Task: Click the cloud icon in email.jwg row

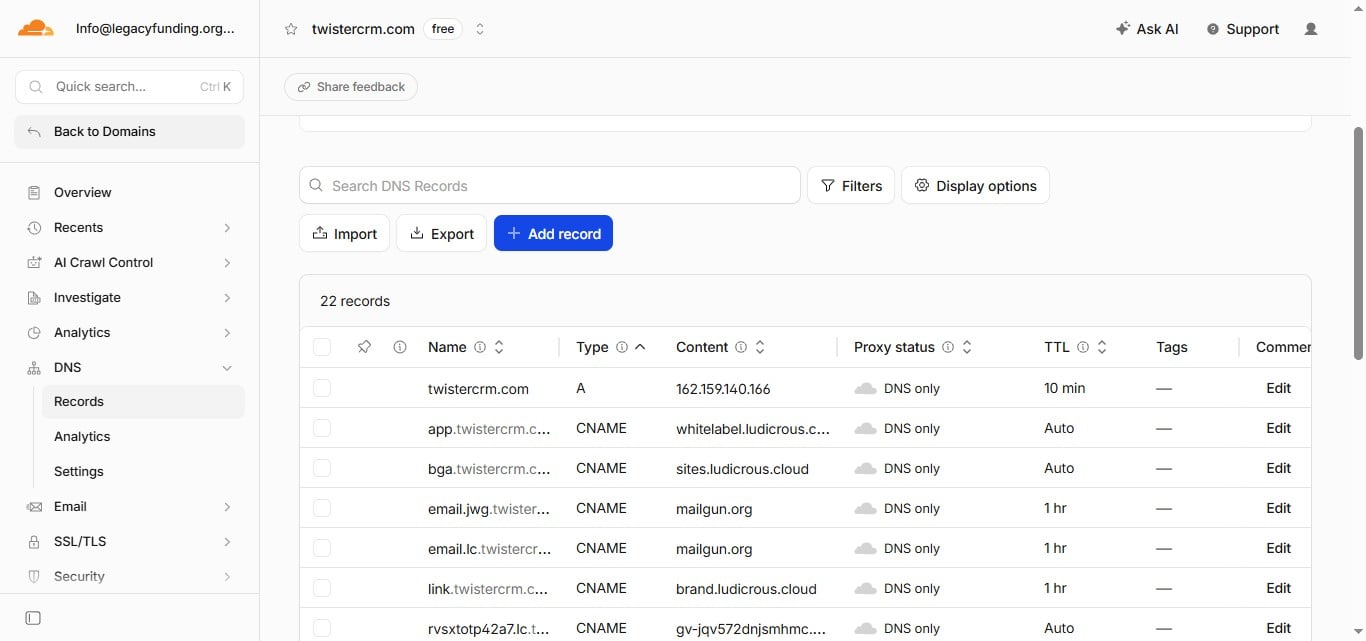Action: 865,508
